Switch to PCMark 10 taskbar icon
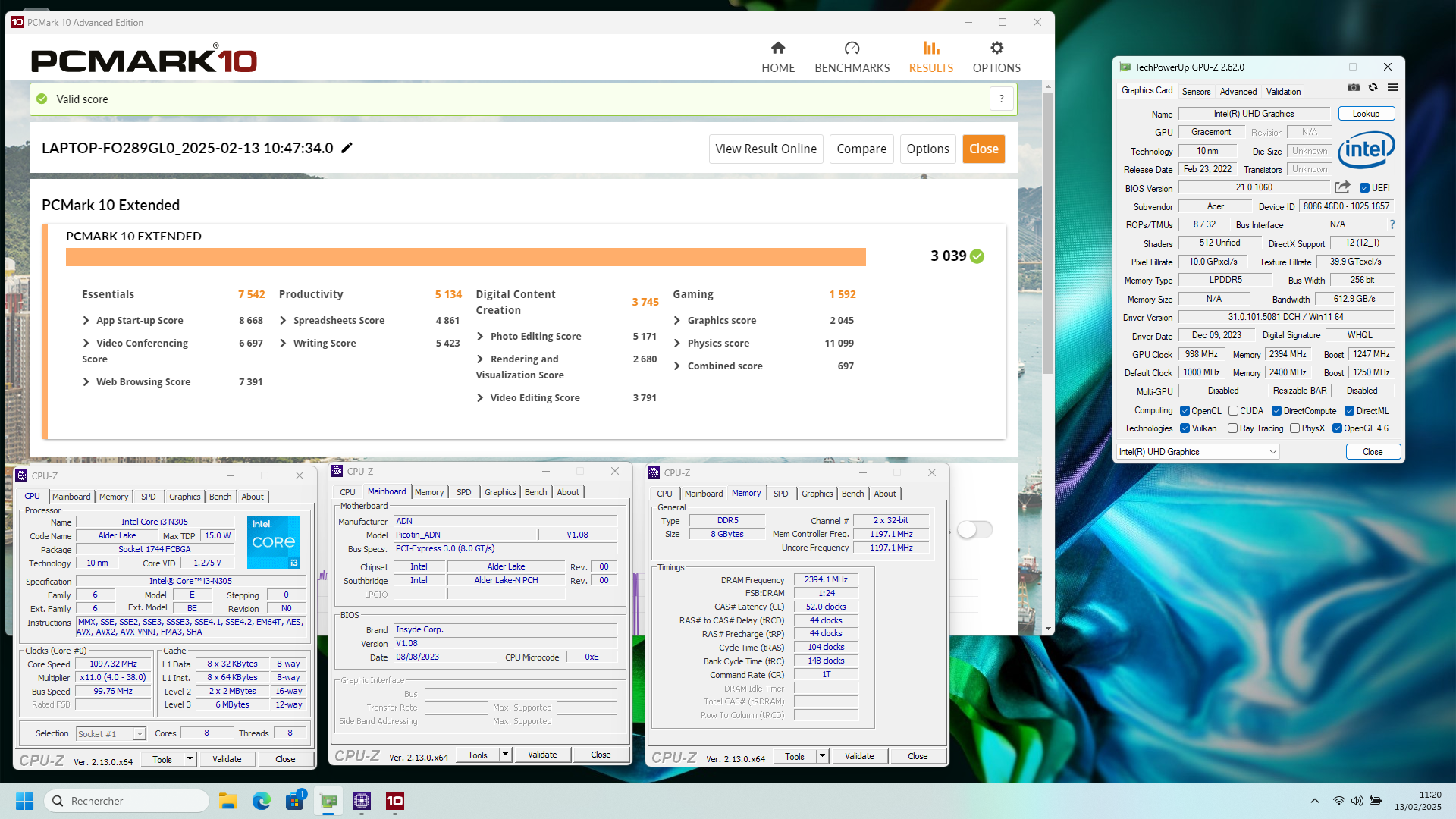Screen dimensions: 1456x819 pos(395,801)
